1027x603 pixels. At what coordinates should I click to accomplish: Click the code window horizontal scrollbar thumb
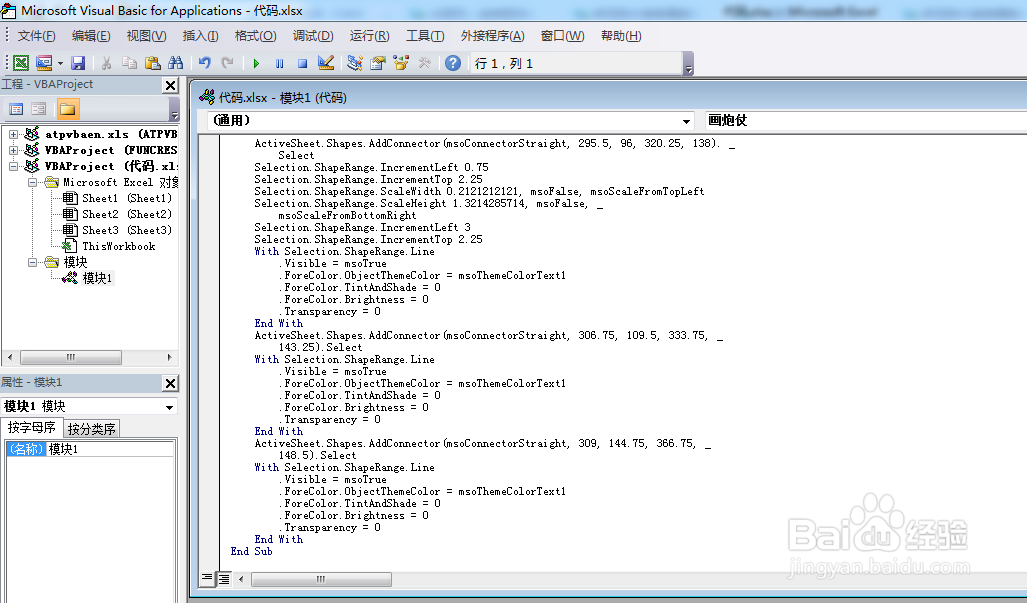[x=321, y=579]
